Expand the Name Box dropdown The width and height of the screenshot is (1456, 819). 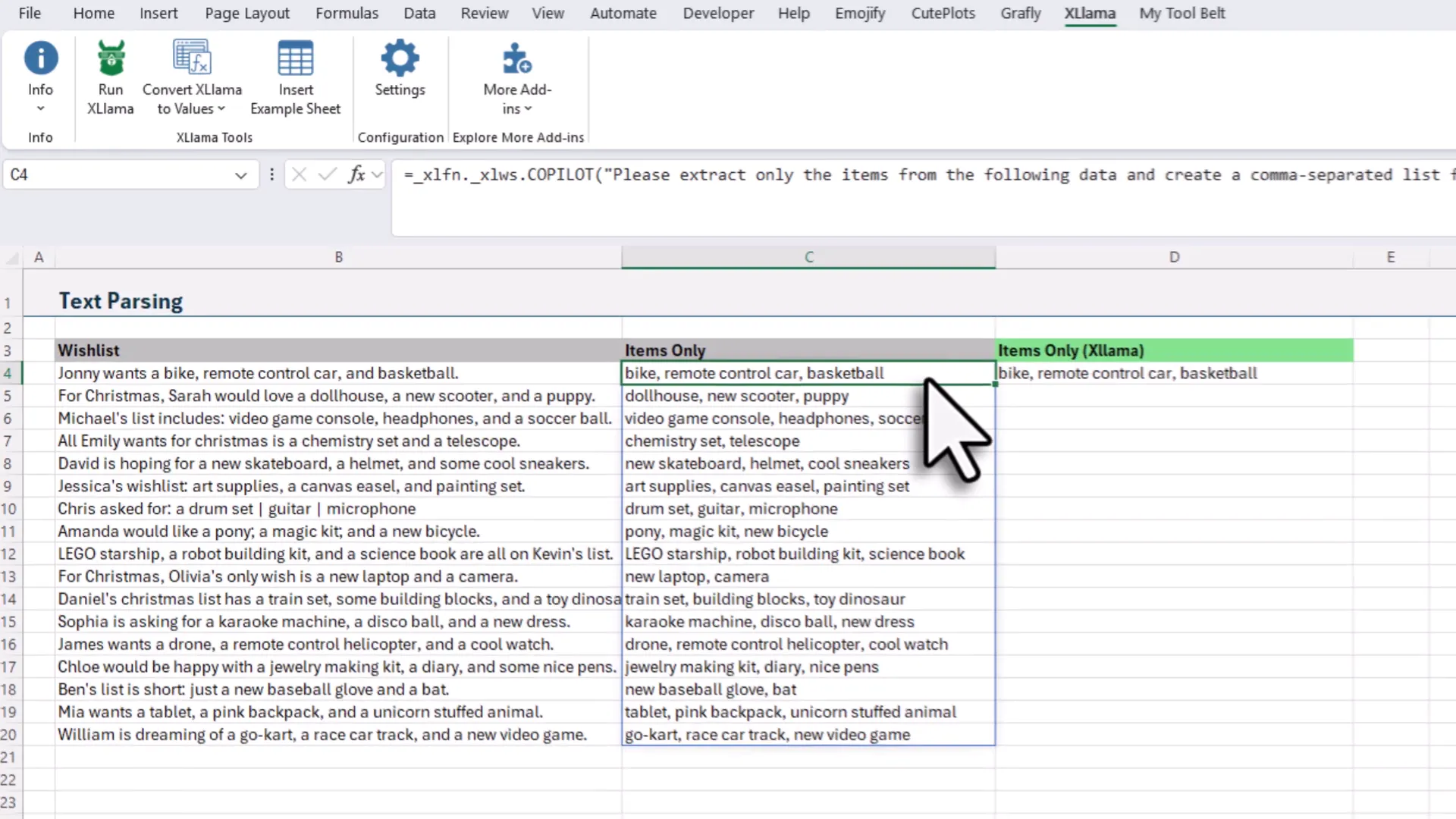click(x=240, y=174)
